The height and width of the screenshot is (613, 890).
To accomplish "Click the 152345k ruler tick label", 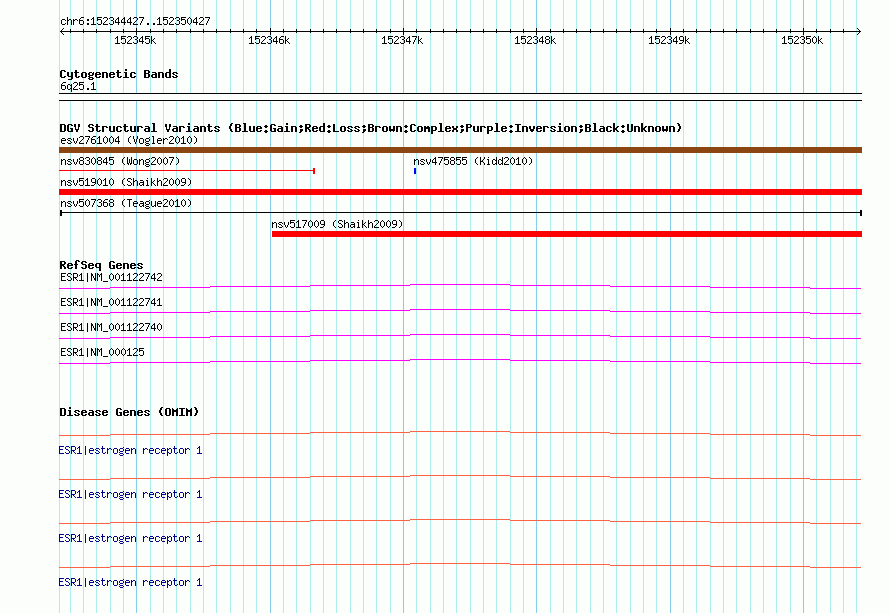I will pyautogui.click(x=135, y=40).
